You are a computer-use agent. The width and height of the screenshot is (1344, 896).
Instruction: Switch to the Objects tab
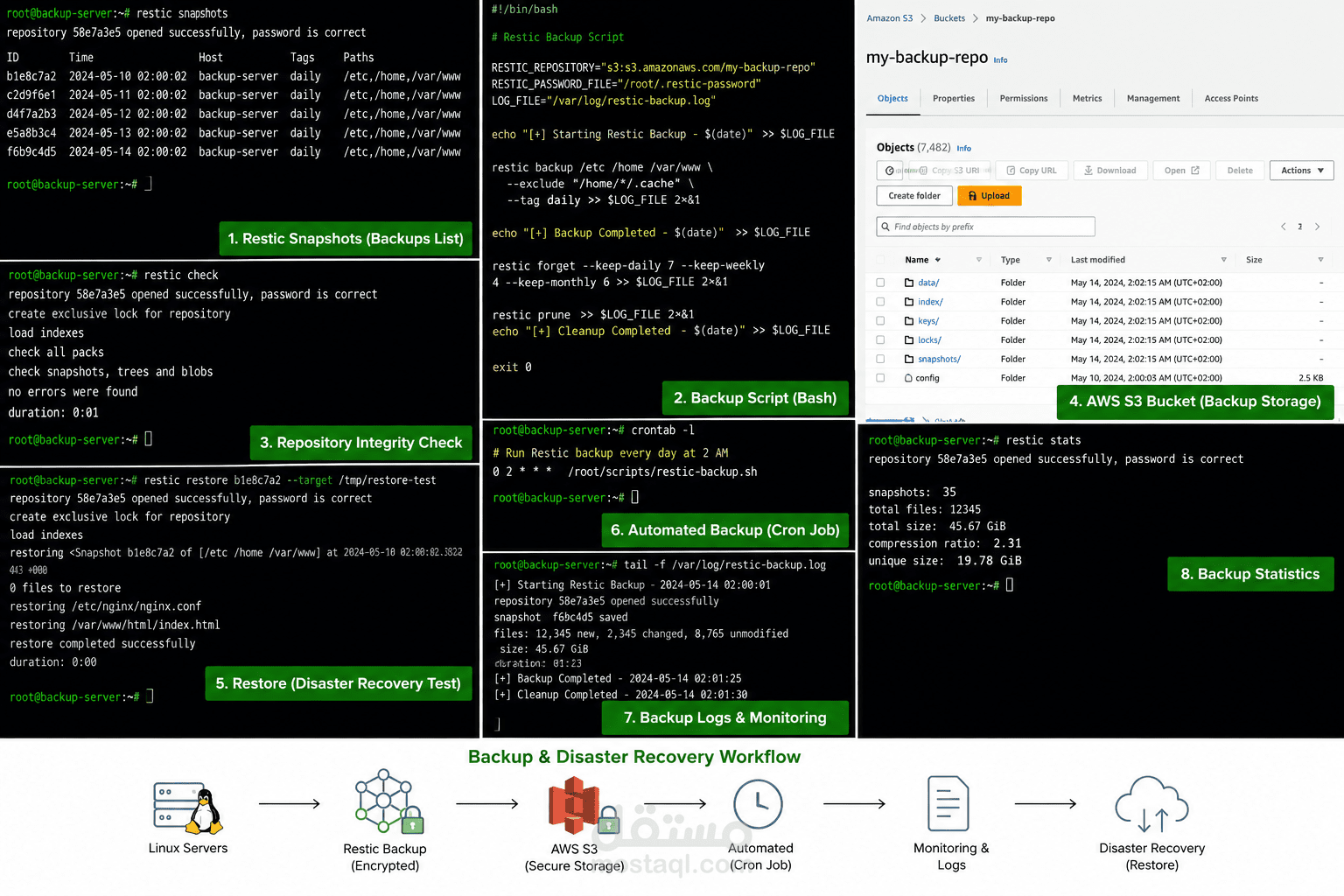point(892,99)
